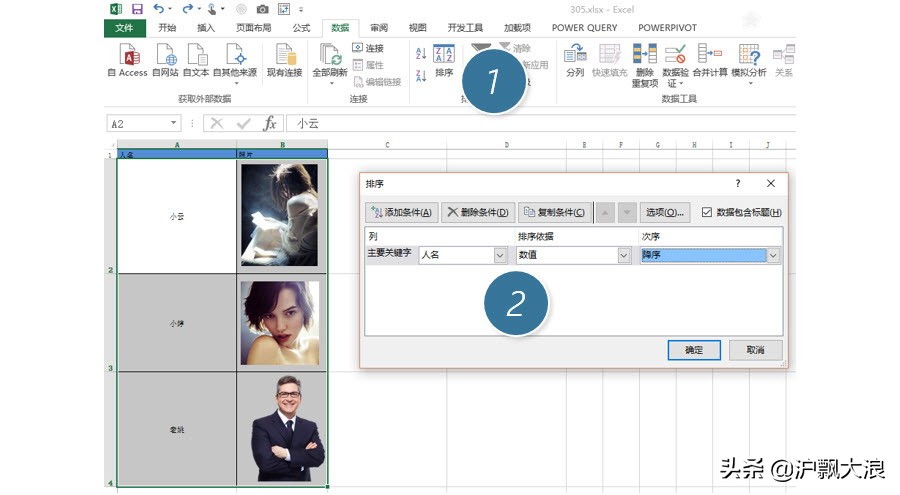This screenshot has width=900, height=495.
Task: Toggle 数据包含标题 checkbox
Action: point(707,212)
